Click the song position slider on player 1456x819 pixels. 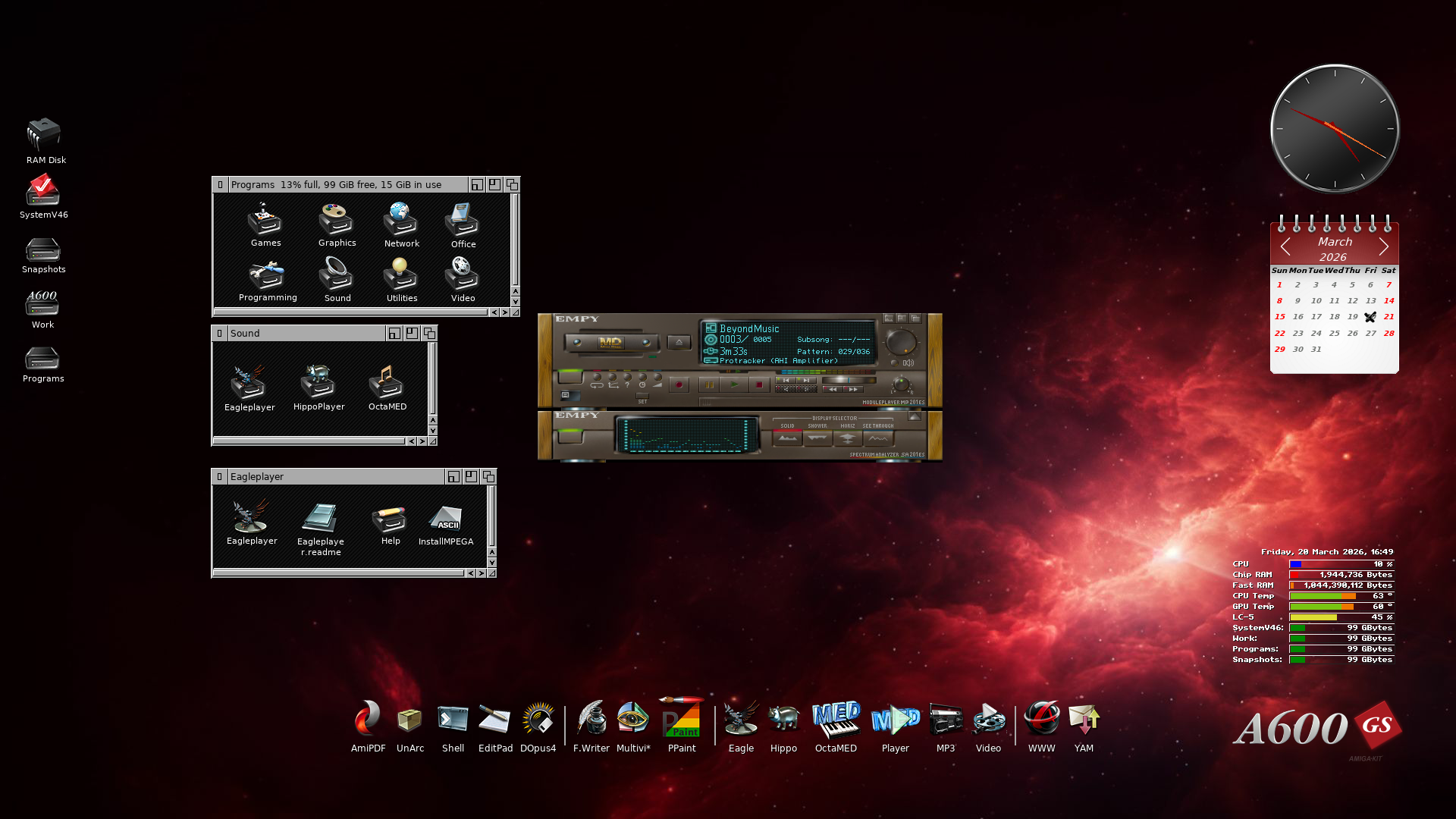pyautogui.click(x=849, y=380)
